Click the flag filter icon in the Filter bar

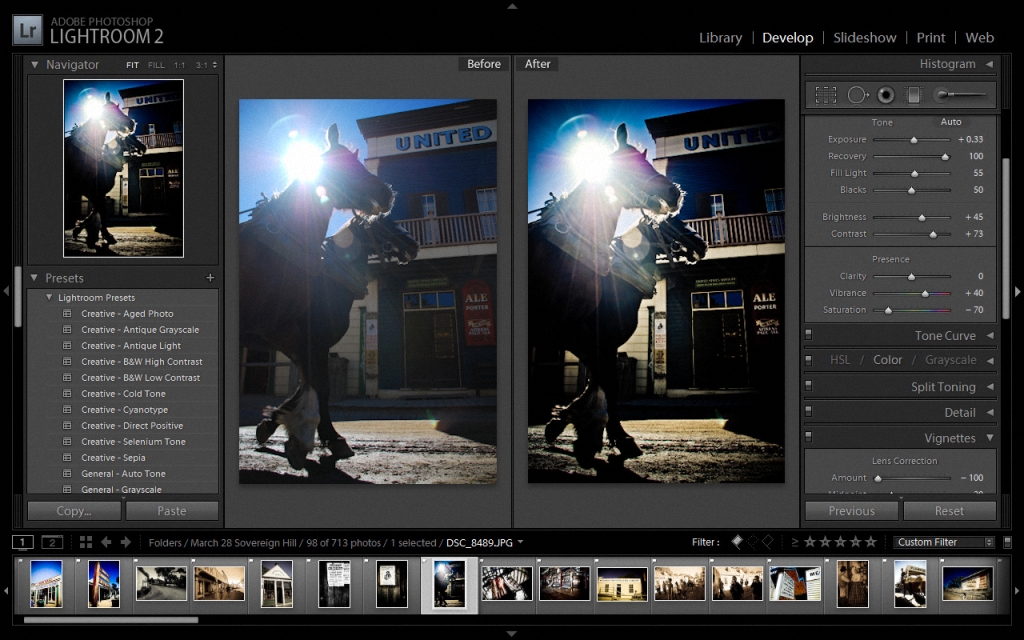point(736,542)
